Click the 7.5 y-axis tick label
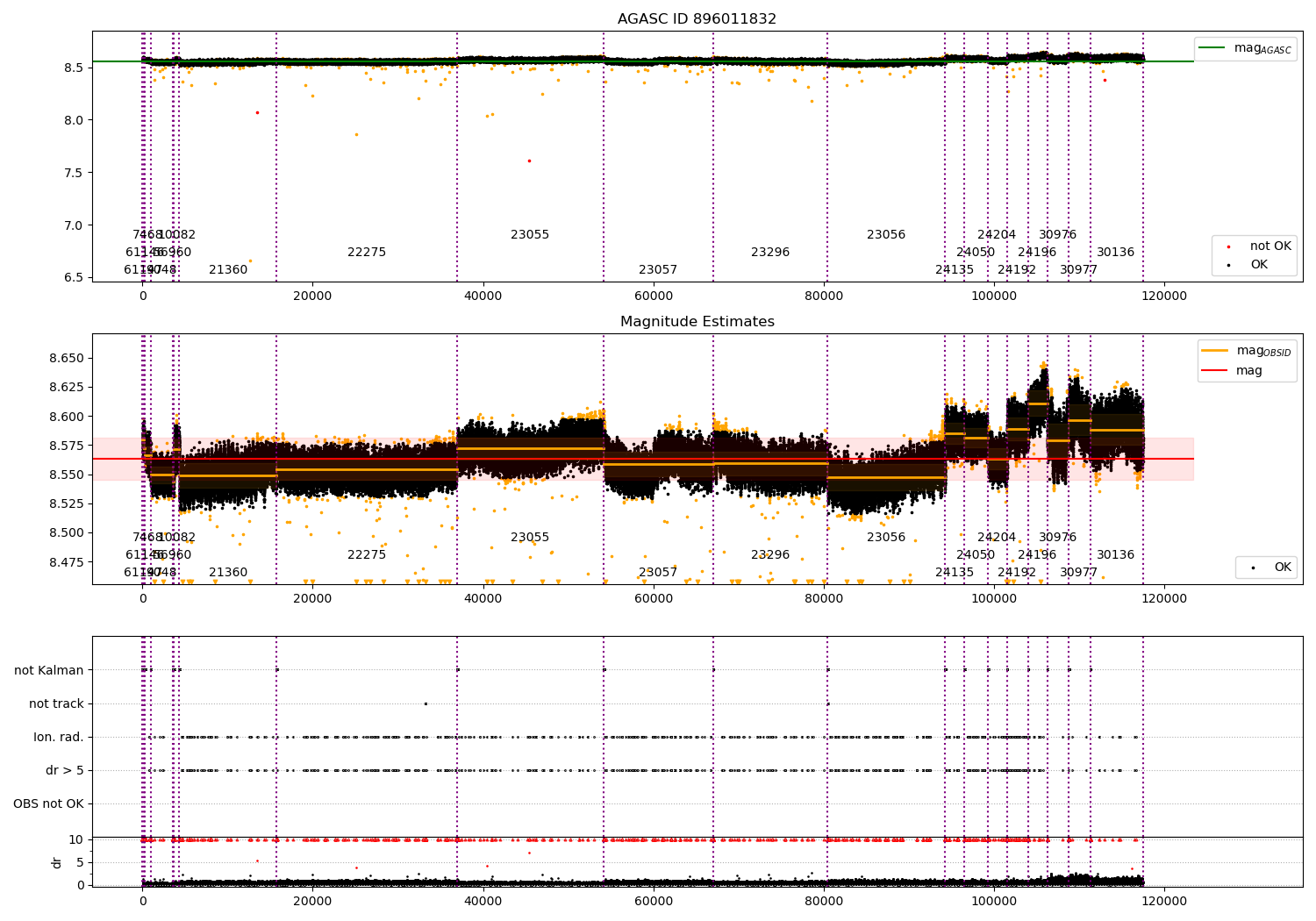Screen dimensions: 1316x921 [75, 173]
